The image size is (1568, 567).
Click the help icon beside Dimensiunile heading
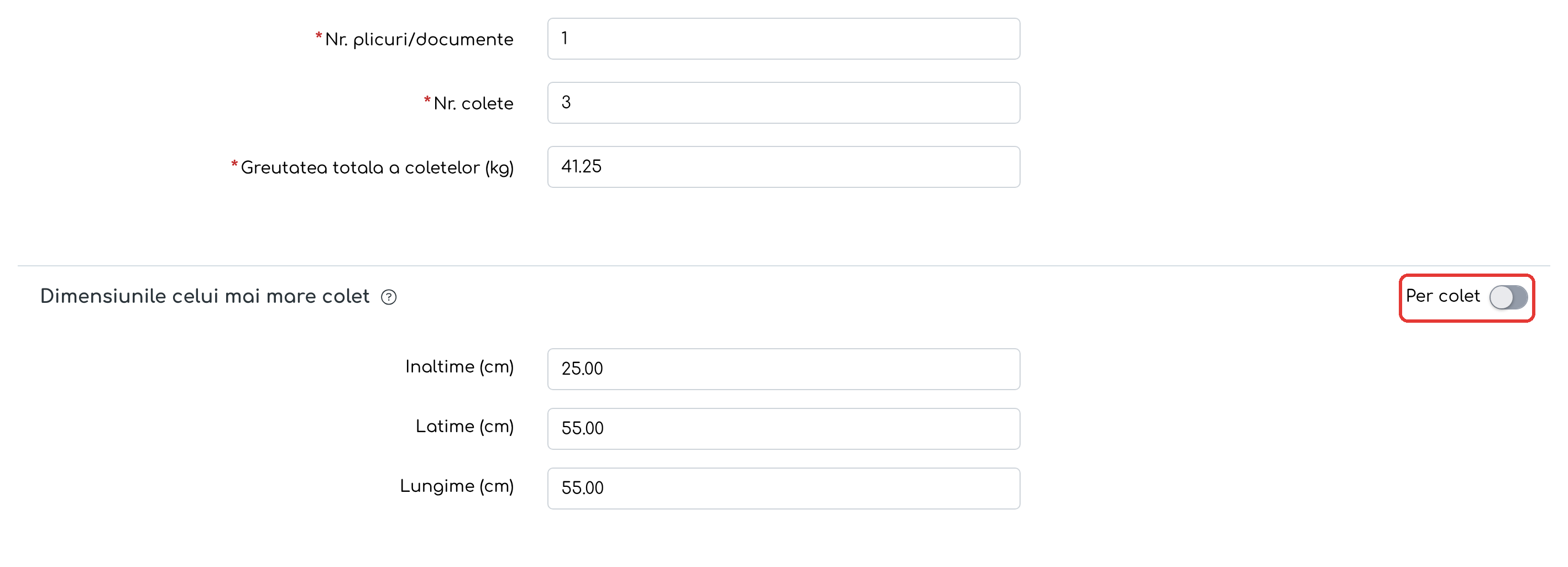(x=388, y=297)
